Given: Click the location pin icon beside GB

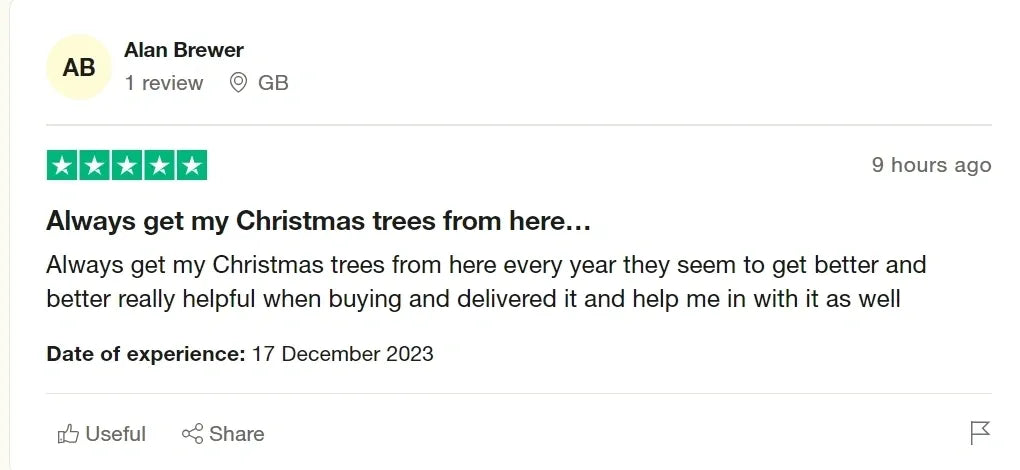Looking at the screenshot, I should [x=239, y=83].
